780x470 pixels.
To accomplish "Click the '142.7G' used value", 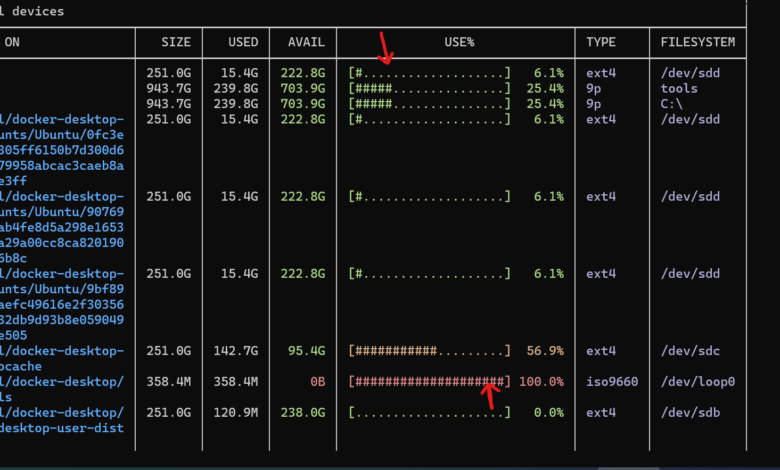I will pyautogui.click(x=236, y=351).
